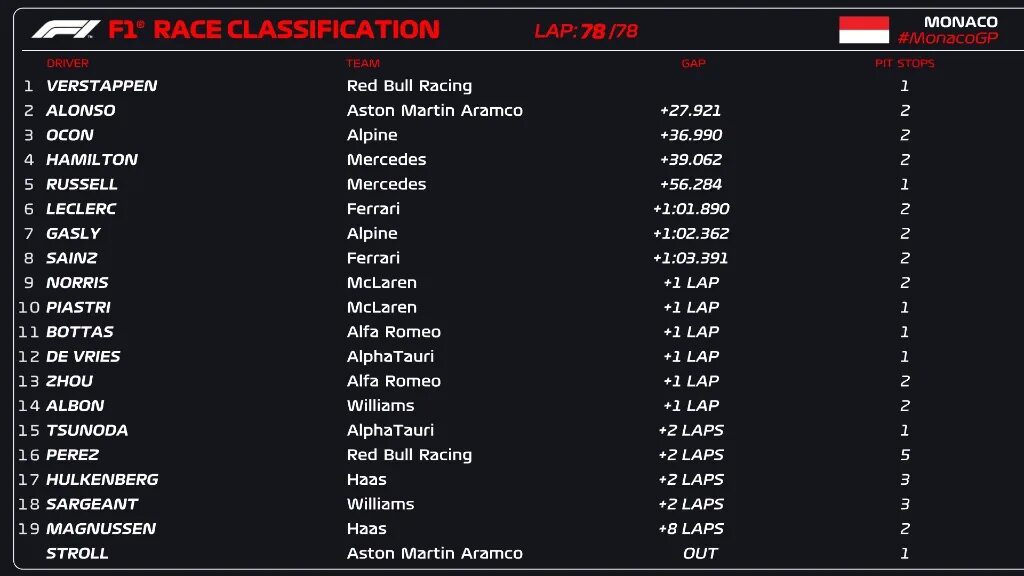Screen dimensions: 1024x576
Task: Click the Monaco flag
Action: click(863, 29)
